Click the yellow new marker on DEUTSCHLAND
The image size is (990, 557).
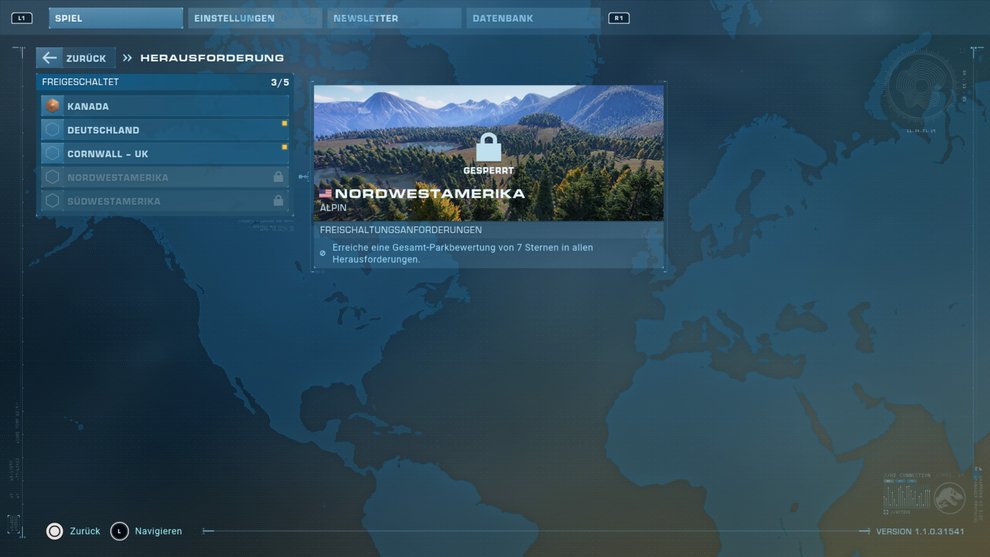(x=285, y=123)
